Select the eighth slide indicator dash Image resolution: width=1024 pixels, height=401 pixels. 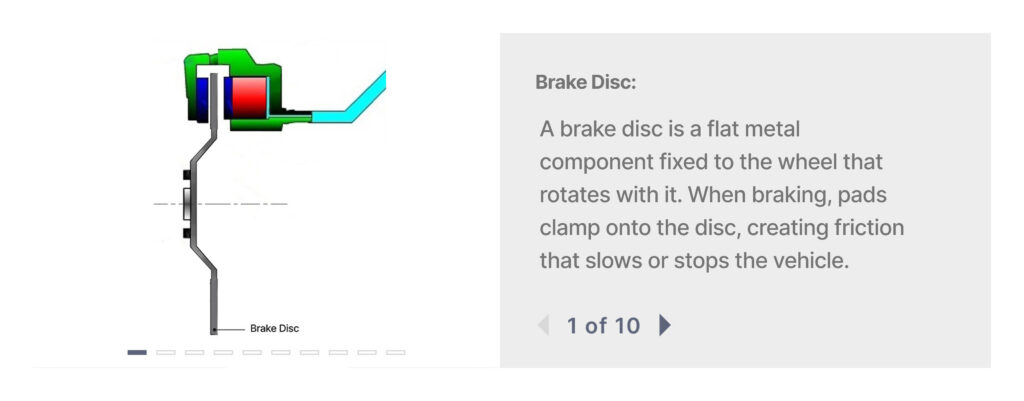338,352
